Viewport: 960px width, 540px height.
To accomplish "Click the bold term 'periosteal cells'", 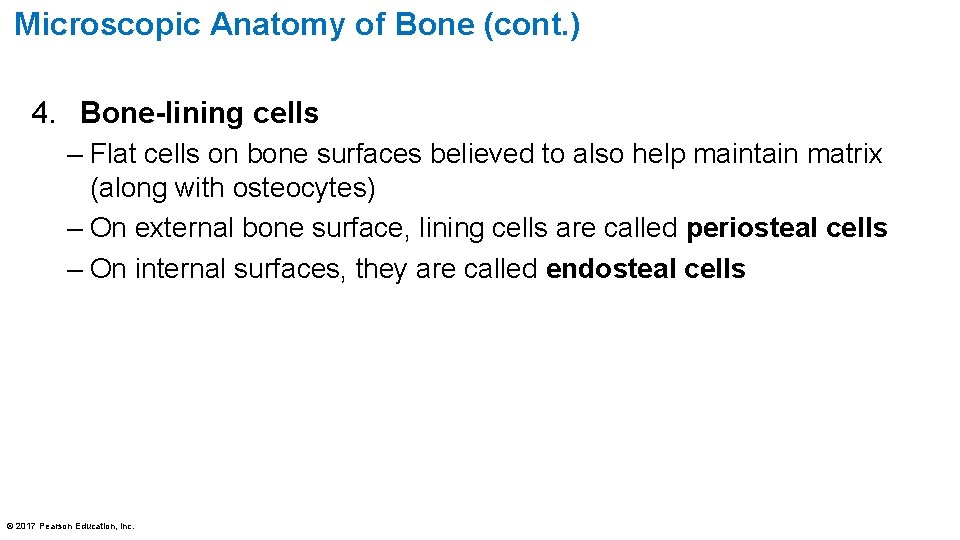I will 787,228.
